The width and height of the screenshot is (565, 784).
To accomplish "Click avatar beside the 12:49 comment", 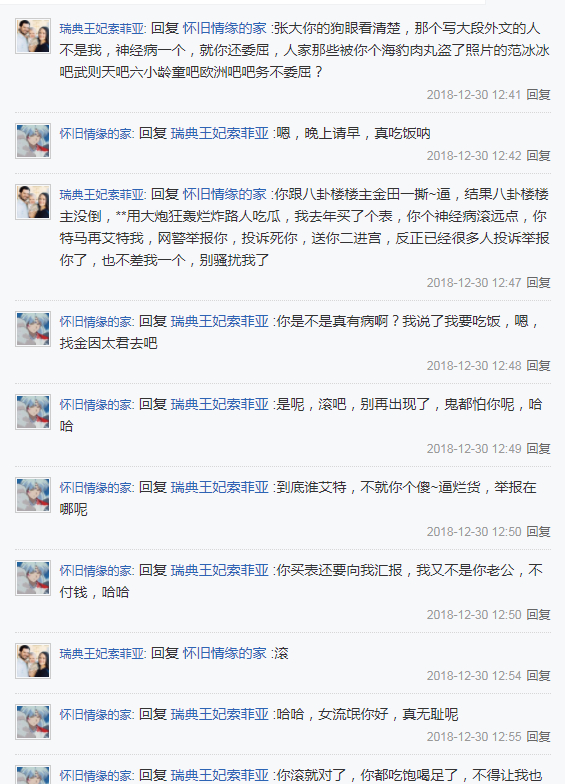I will point(33,412).
